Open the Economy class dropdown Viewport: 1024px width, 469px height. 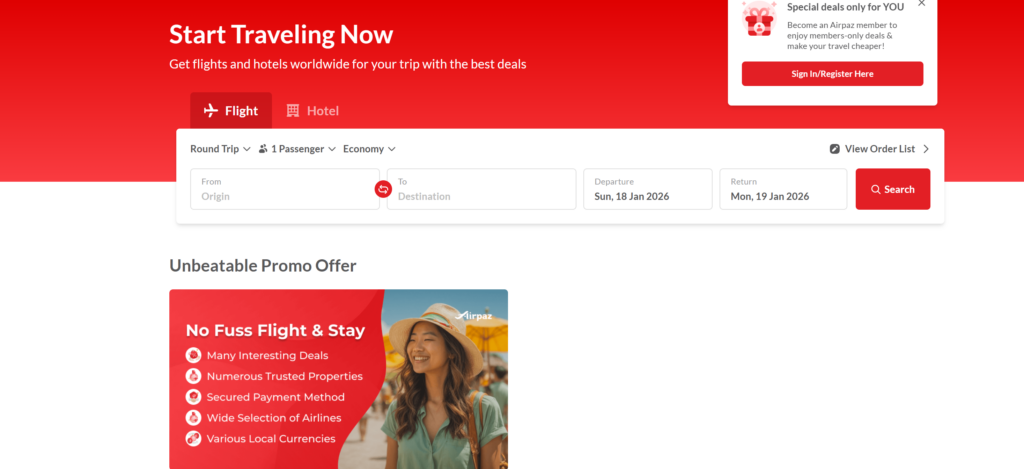coord(369,149)
